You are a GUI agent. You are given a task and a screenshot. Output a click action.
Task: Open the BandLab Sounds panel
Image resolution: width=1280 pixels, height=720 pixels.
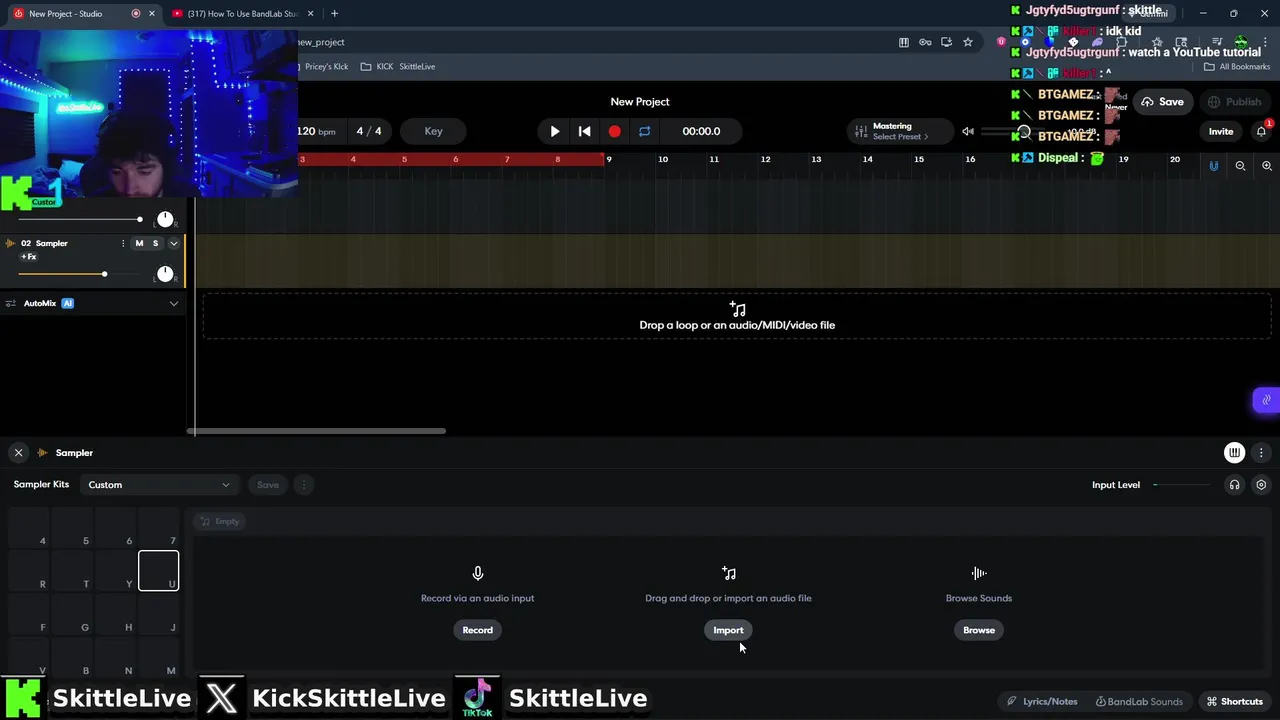click(1139, 701)
